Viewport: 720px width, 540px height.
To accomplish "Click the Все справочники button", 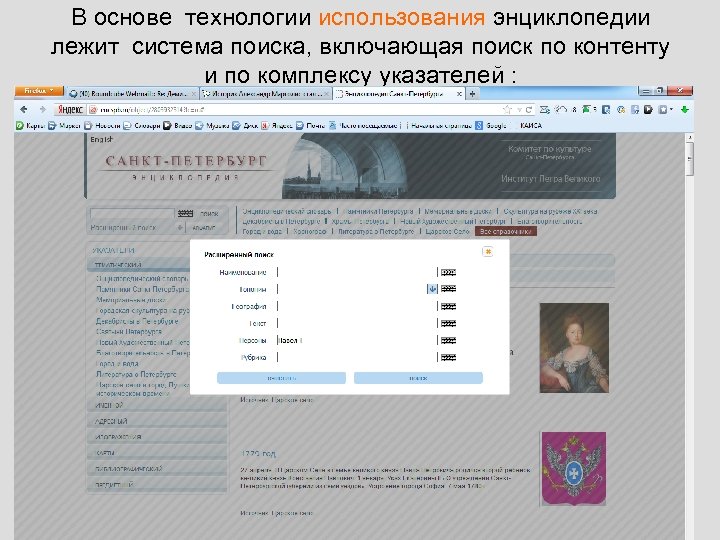I will (506, 231).
